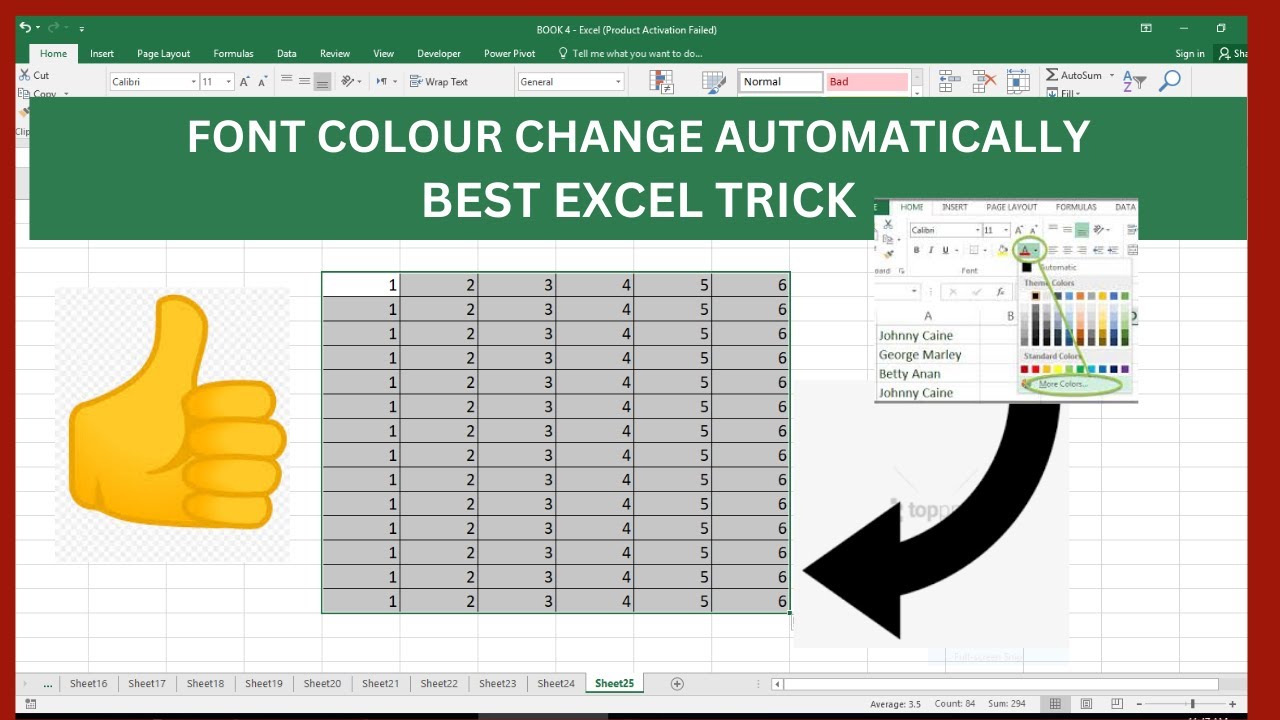Open the Insert ribbon tab

[102, 54]
